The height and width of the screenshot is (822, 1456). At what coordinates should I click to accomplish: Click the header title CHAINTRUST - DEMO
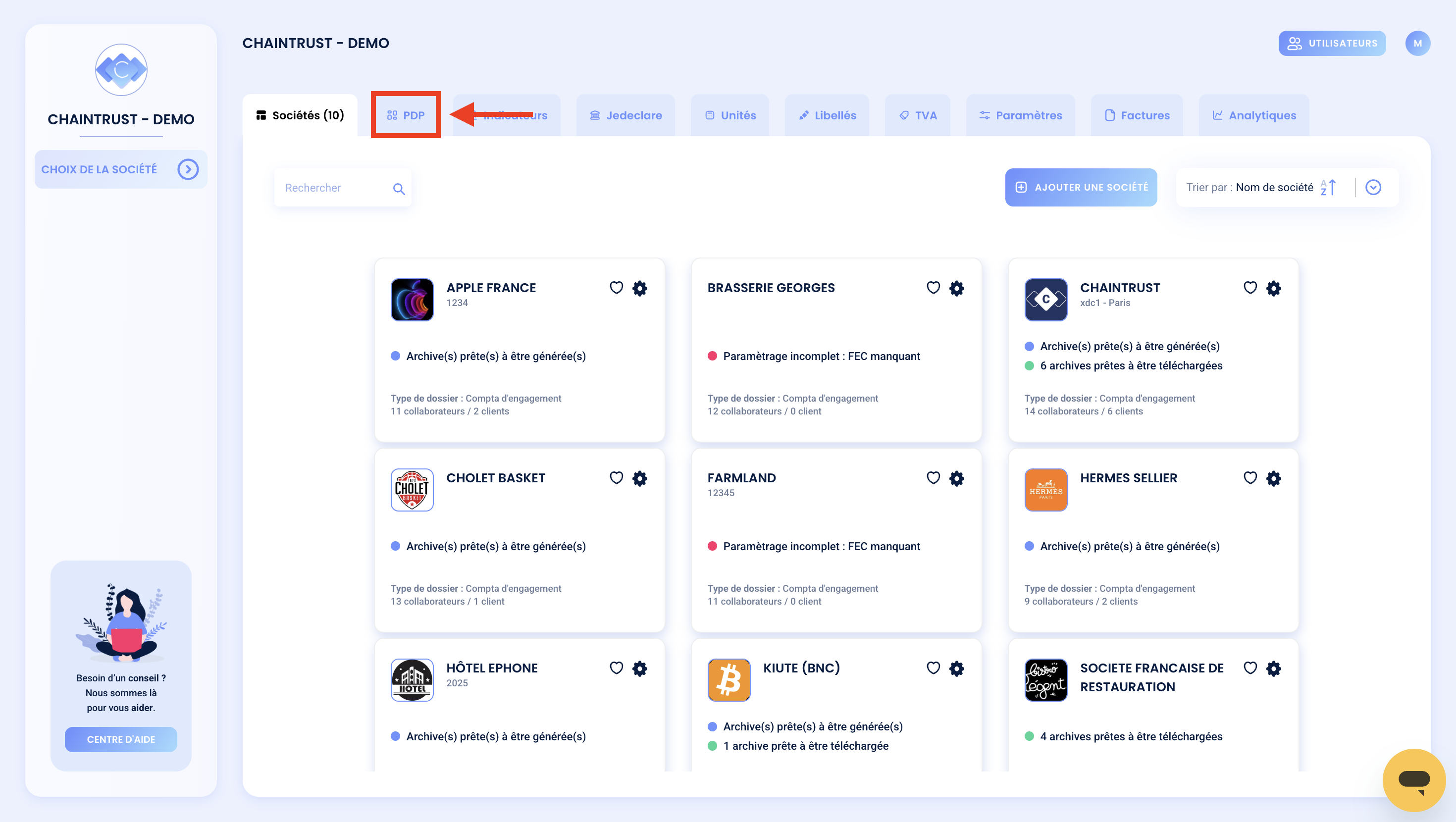316,43
